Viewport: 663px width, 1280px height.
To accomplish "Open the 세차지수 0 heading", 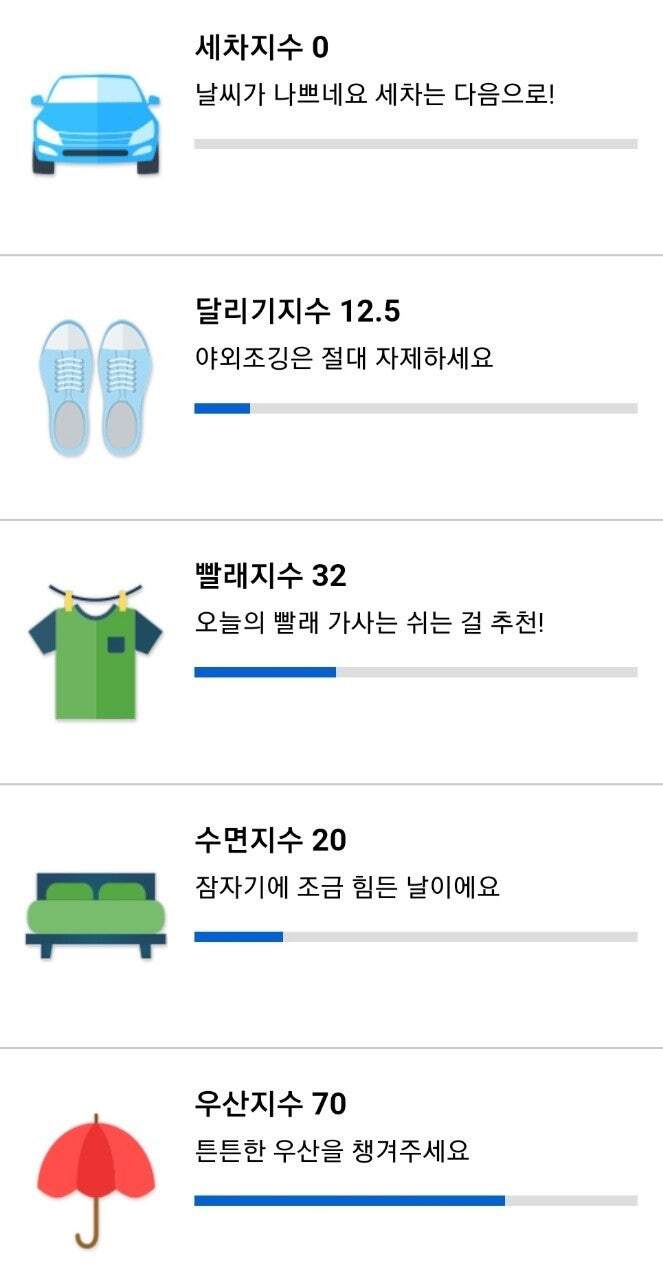I will click(x=261, y=47).
